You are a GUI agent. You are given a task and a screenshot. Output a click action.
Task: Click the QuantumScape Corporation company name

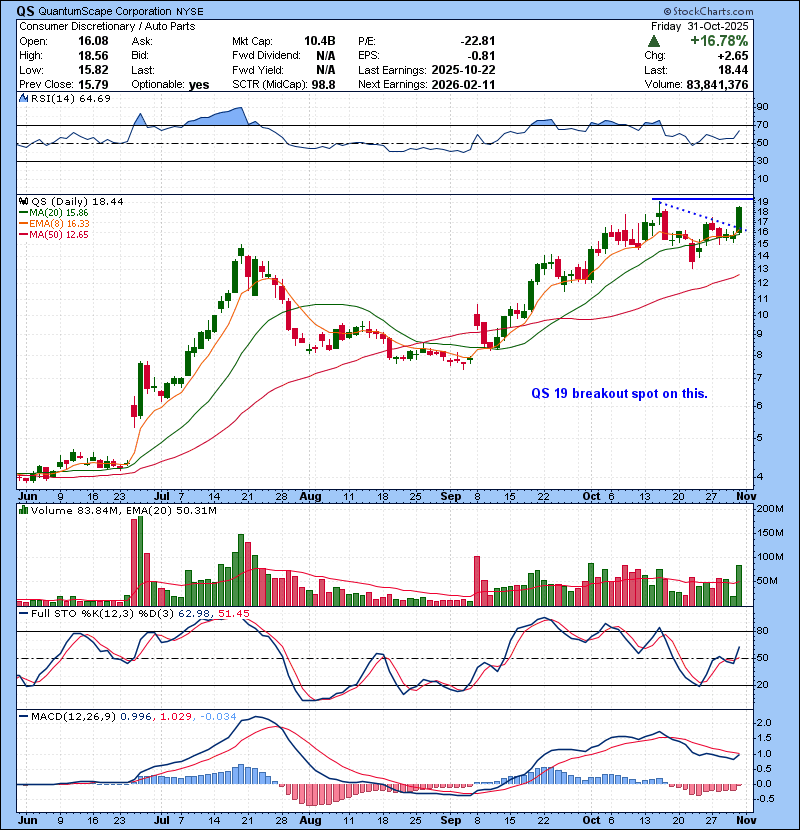pos(105,11)
